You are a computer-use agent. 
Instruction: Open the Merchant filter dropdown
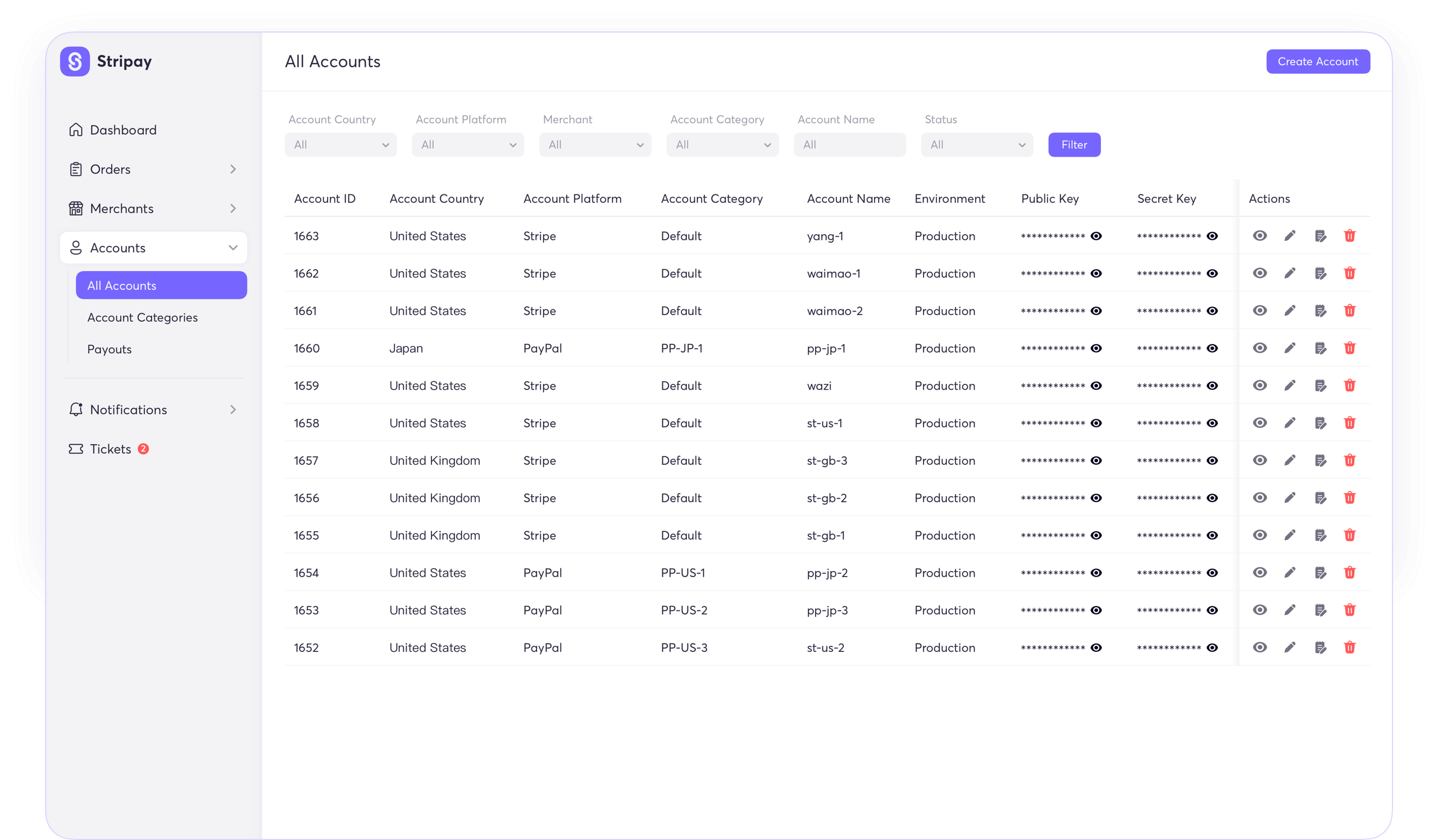click(595, 145)
